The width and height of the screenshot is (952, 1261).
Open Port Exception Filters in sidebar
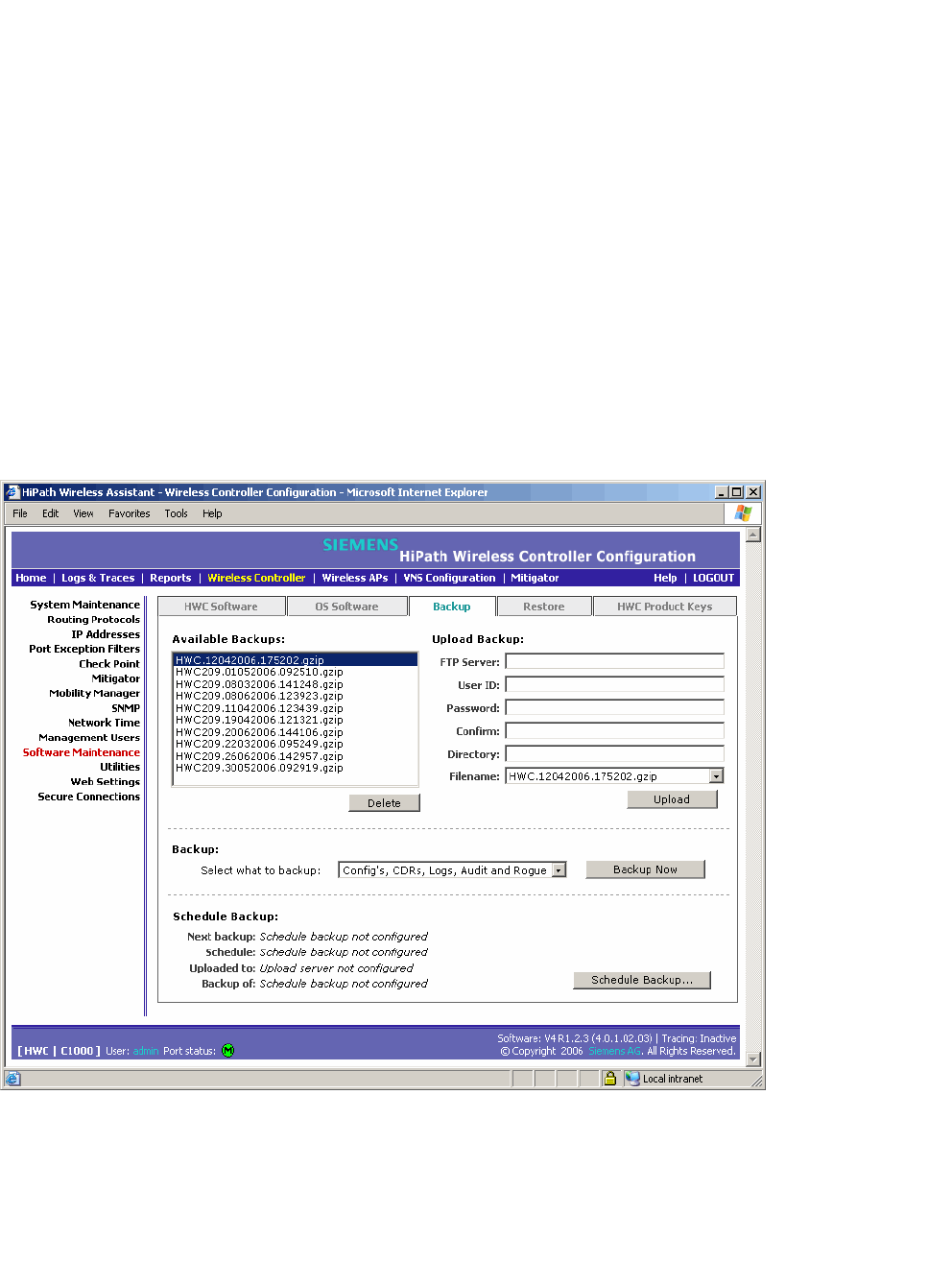click(x=84, y=649)
